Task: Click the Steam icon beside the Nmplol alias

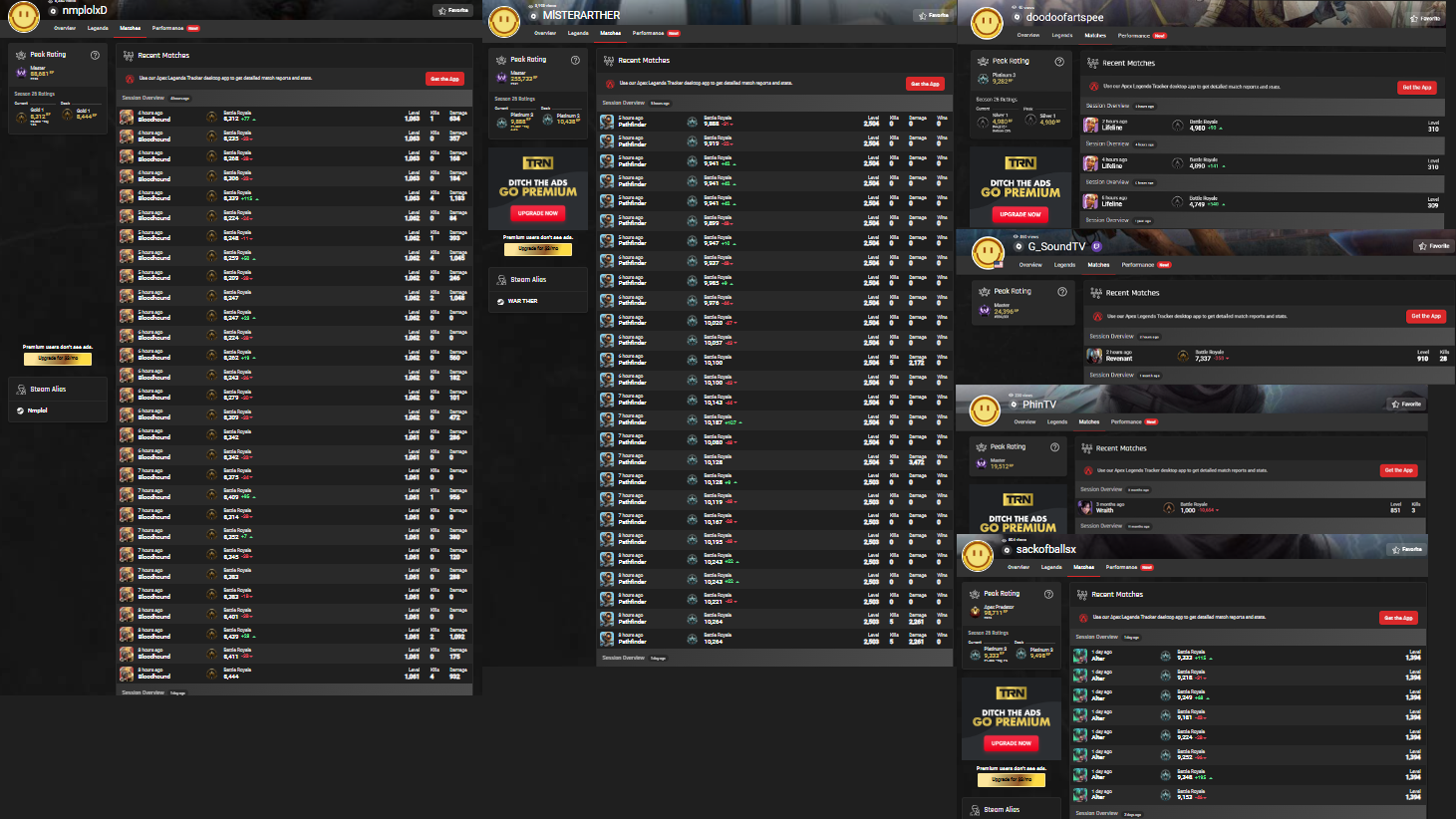Action: tap(21, 410)
